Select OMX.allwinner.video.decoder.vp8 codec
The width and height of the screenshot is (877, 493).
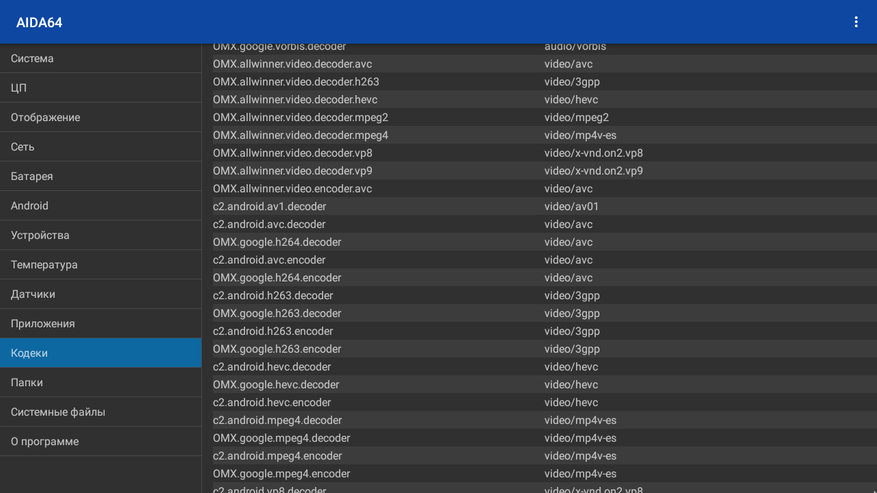545,153
